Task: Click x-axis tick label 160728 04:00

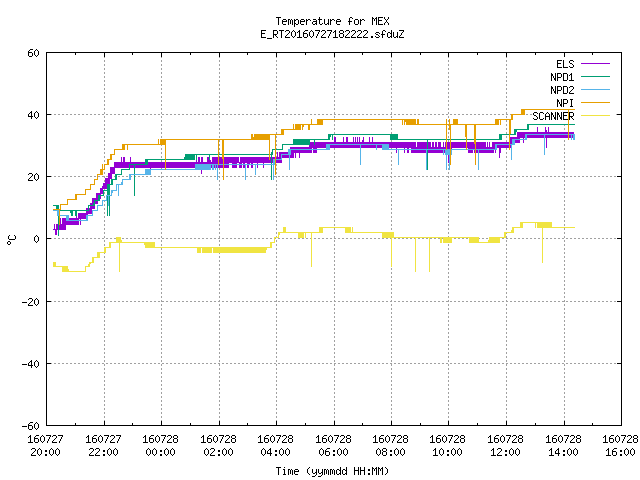Action: pos(276,446)
